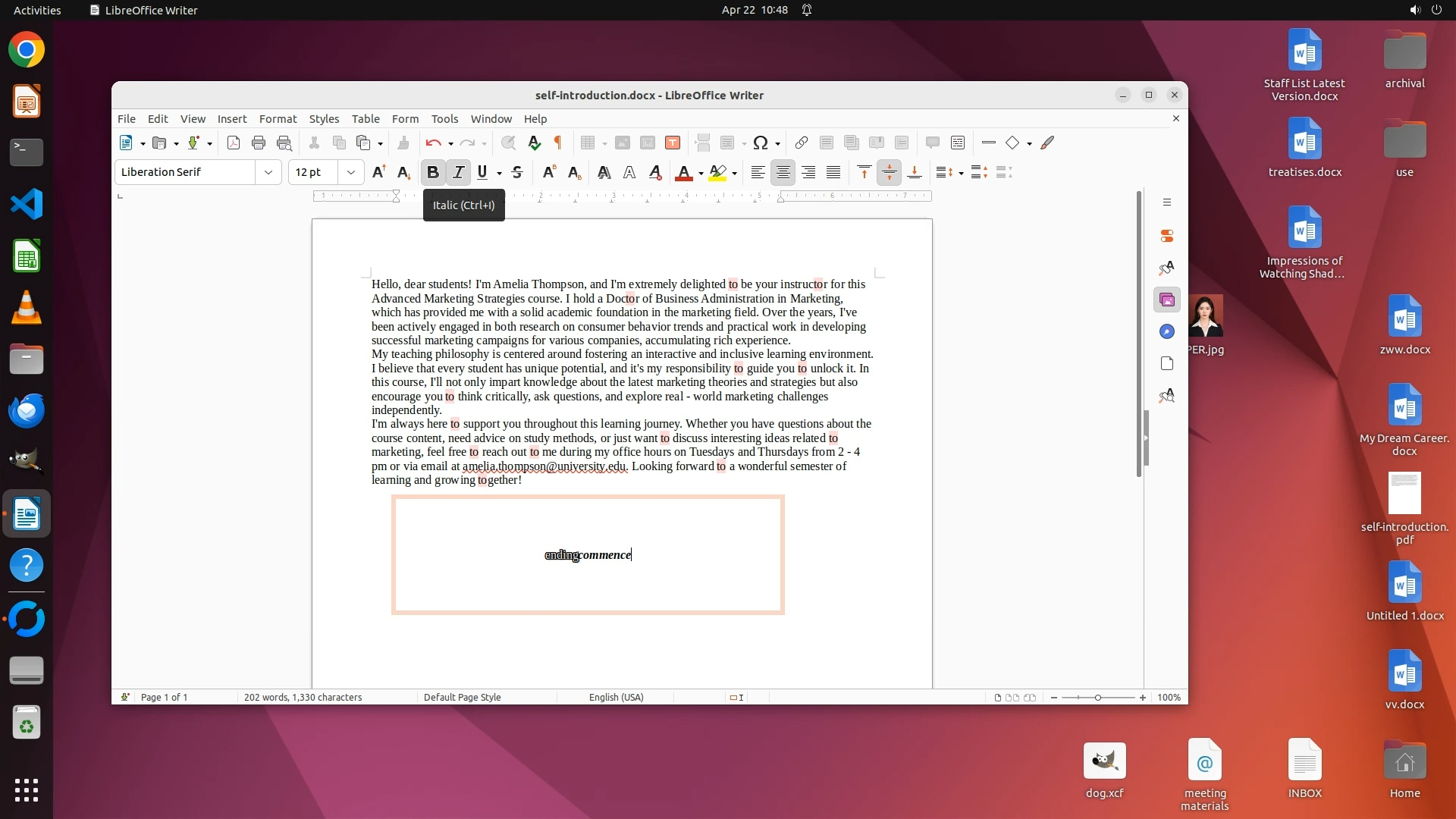Image resolution: width=1456 pixels, height=819 pixels.
Task: Click English (USA) language in status bar
Action: tap(616, 698)
